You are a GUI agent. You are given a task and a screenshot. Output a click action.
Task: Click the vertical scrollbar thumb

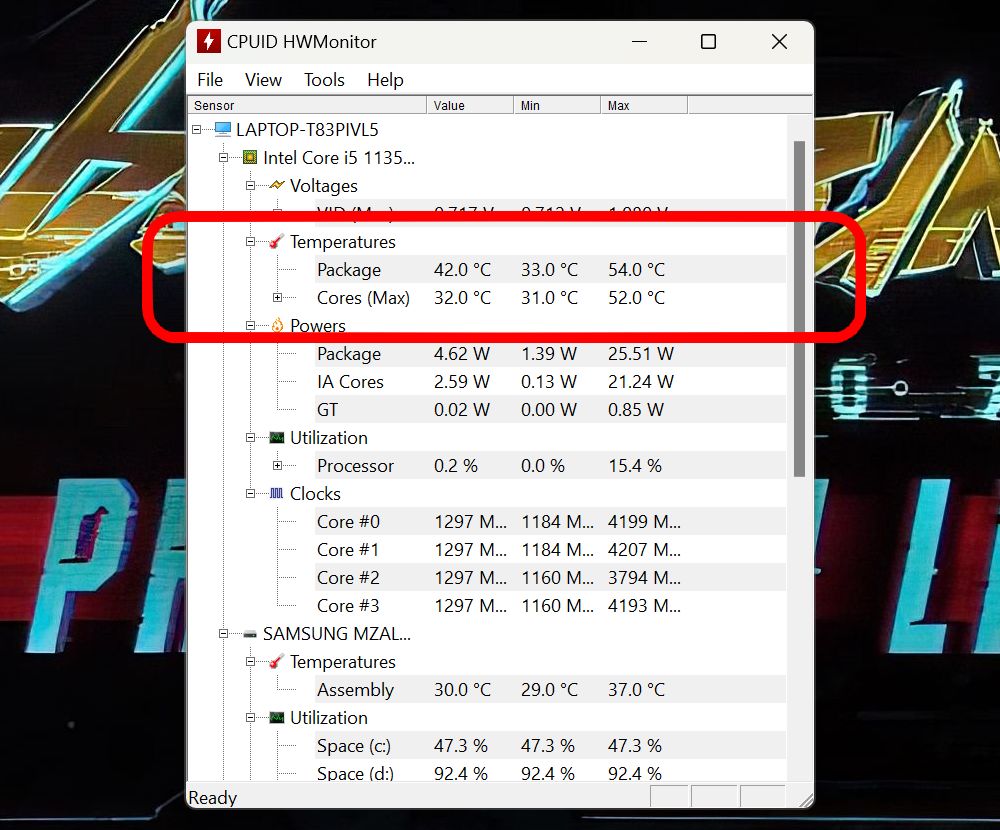[x=799, y=309]
